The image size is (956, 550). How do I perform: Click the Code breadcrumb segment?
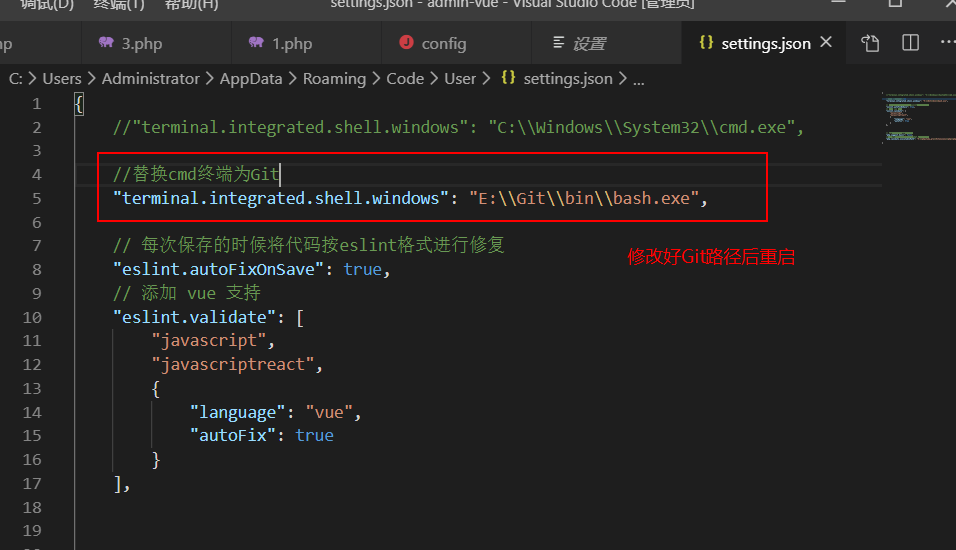tap(405, 79)
